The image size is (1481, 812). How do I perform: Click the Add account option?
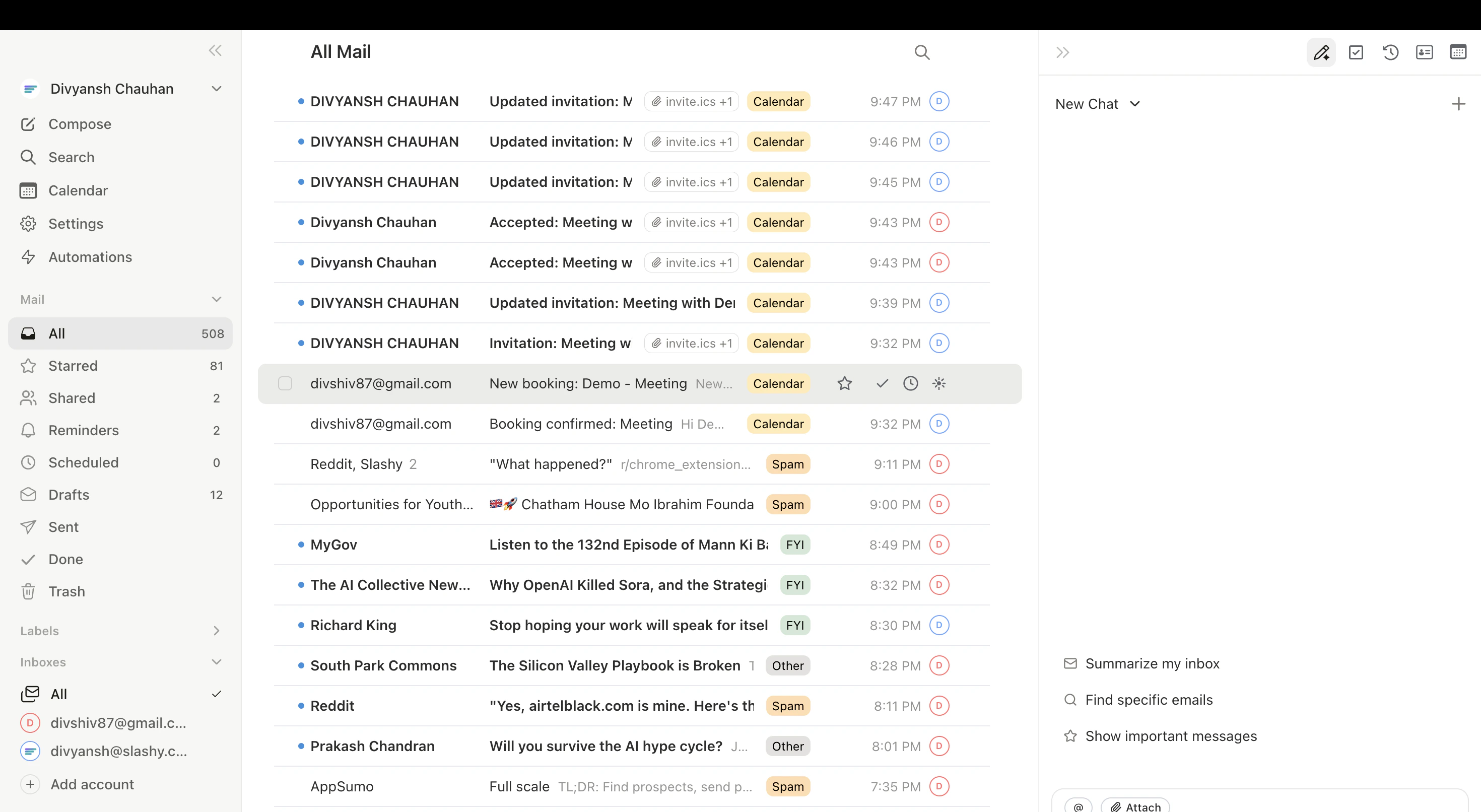pos(92,784)
